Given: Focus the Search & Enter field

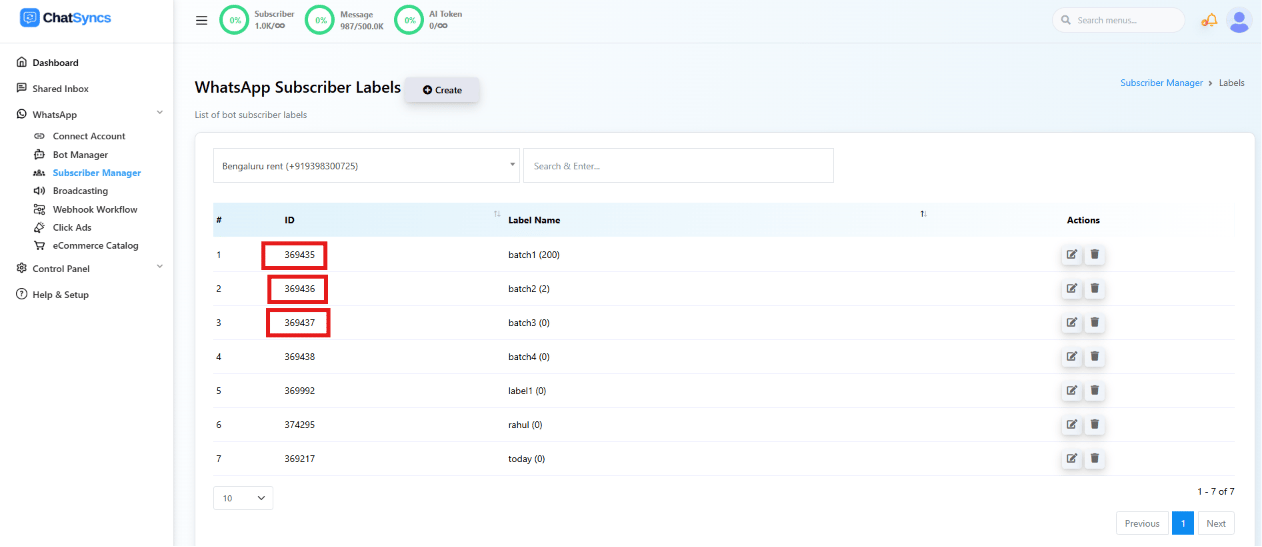Looking at the screenshot, I should [x=678, y=166].
